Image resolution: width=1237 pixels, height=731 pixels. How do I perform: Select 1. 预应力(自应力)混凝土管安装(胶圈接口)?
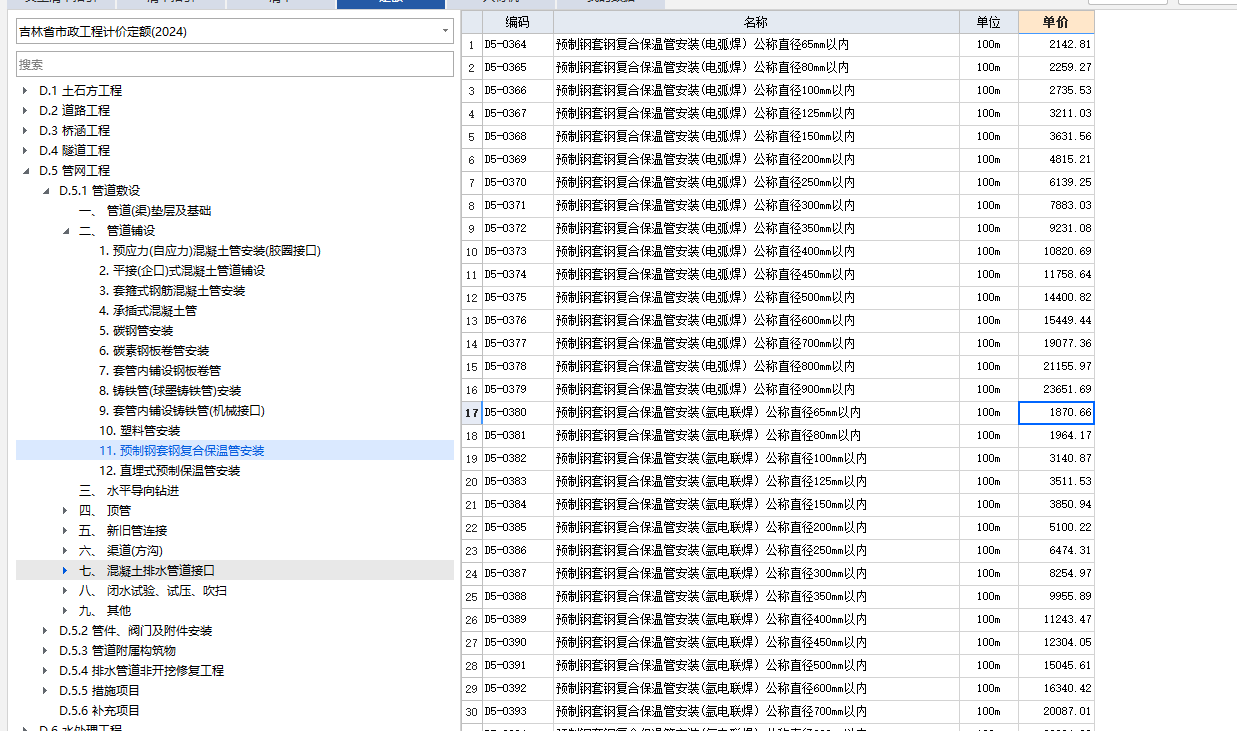210,251
